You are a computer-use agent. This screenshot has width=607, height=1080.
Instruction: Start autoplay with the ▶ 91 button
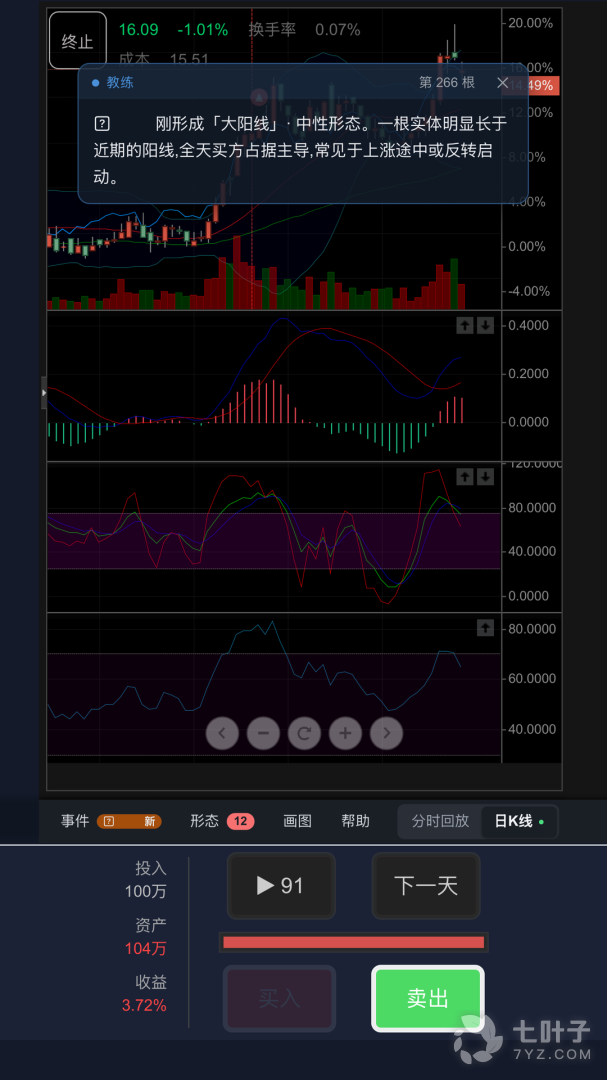281,886
